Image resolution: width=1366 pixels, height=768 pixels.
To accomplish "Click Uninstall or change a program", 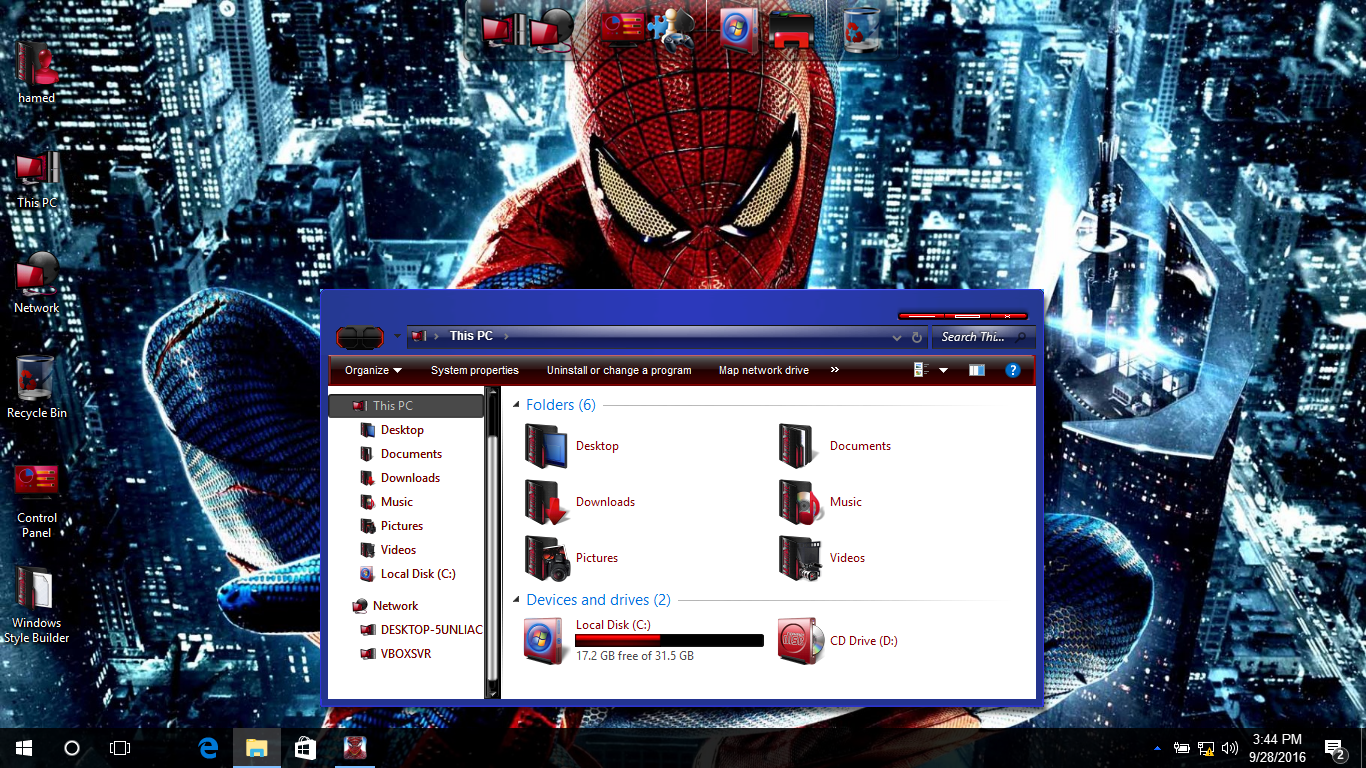I will (x=619, y=370).
